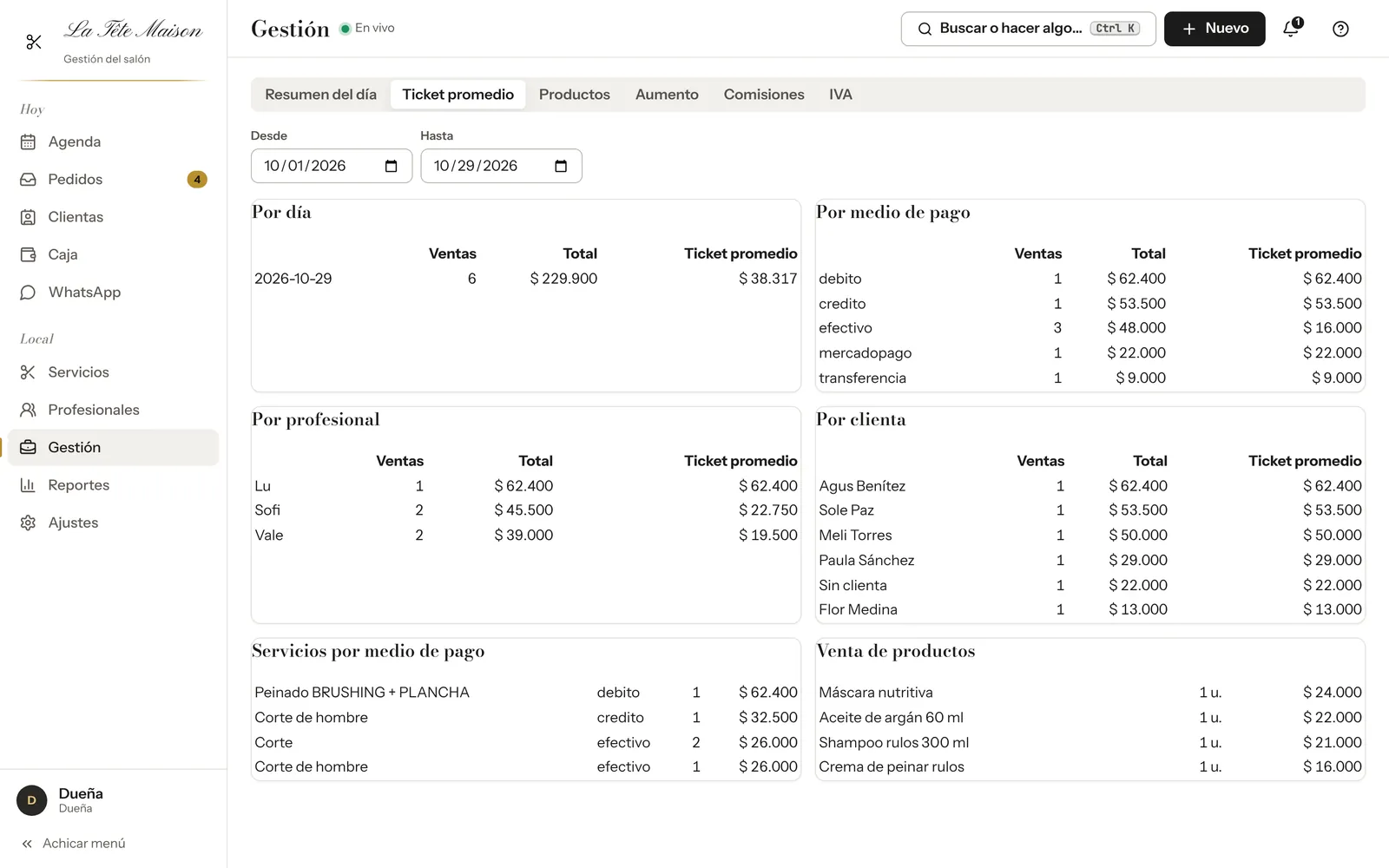
Task: Click the Agenda calendar icon
Action: (x=28, y=141)
